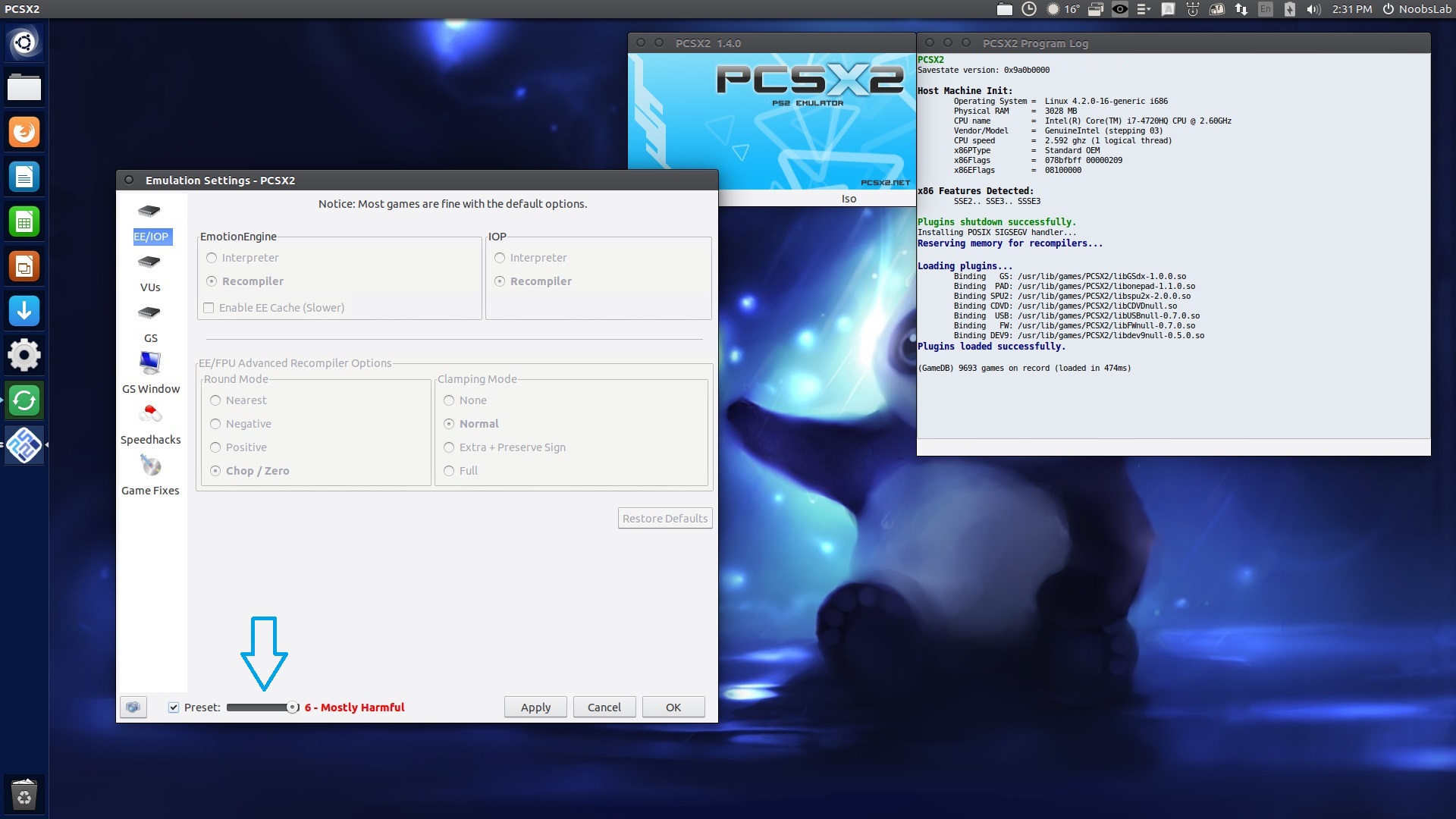
Task: Click Restore Defaults button
Action: [x=665, y=519]
